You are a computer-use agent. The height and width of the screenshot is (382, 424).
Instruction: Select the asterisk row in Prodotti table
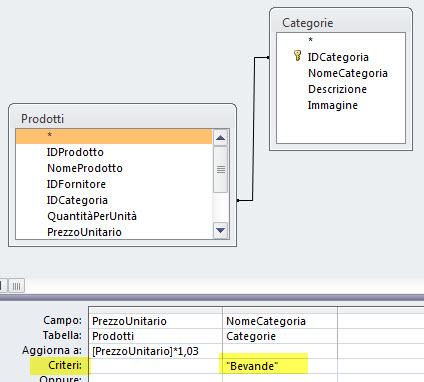114,136
